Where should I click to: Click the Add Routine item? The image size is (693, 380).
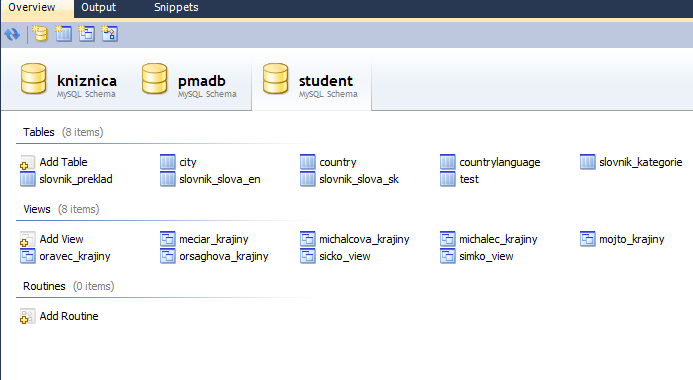pyautogui.click(x=59, y=316)
